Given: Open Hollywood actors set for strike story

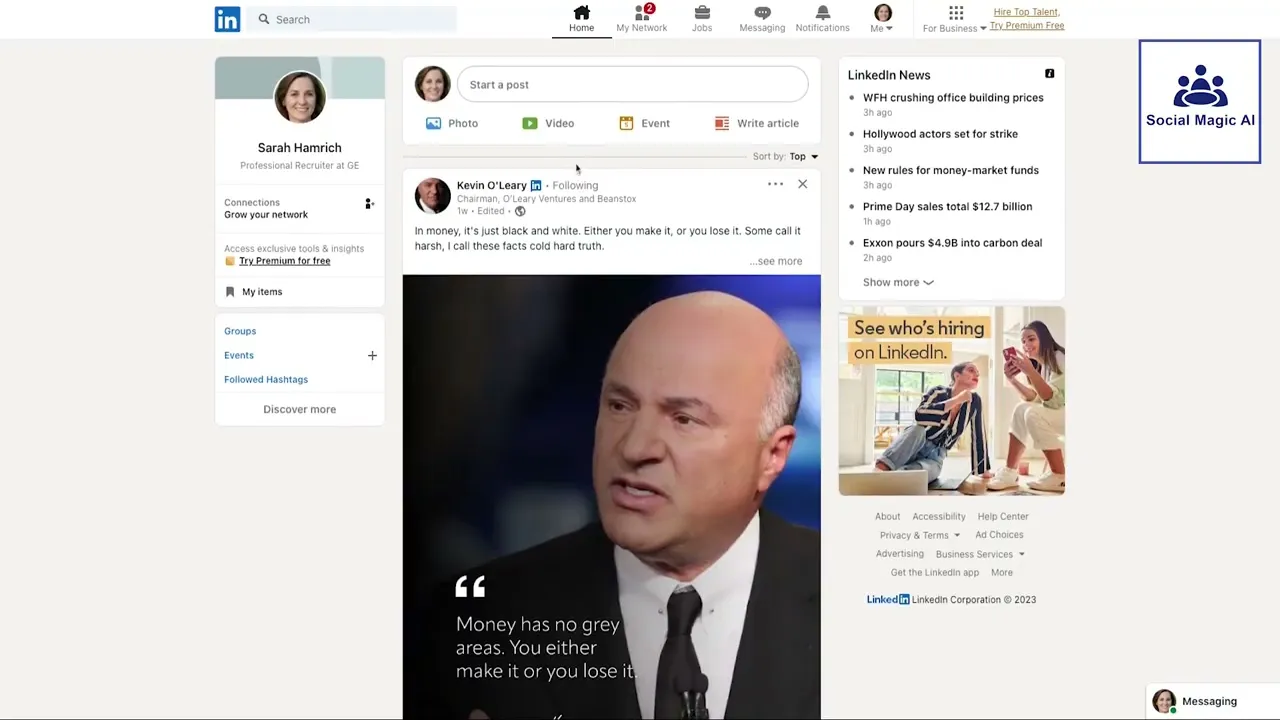Looking at the screenshot, I should [x=940, y=134].
